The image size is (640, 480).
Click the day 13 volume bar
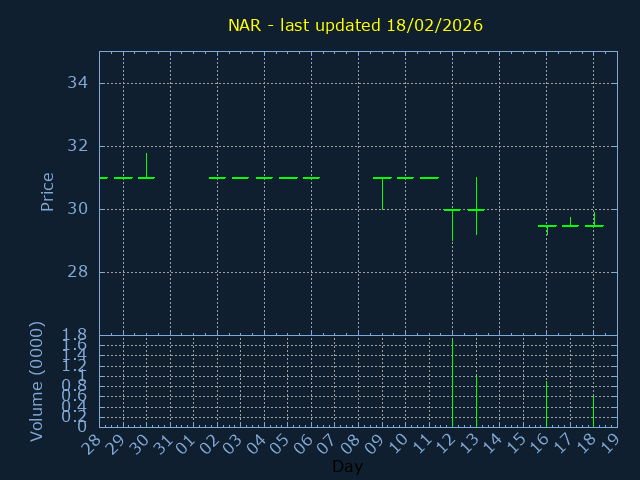[x=476, y=400]
